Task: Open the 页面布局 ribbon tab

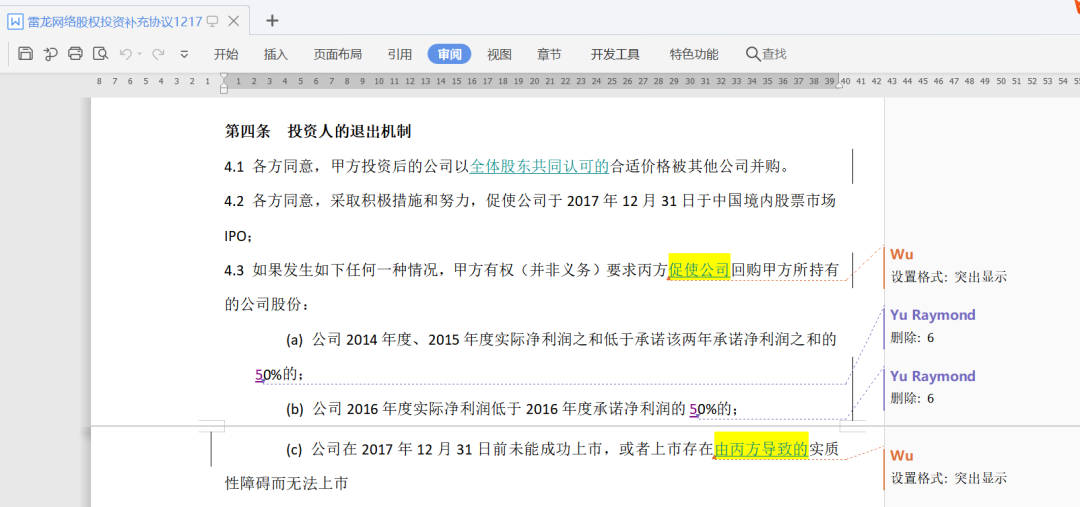Action: pos(337,54)
